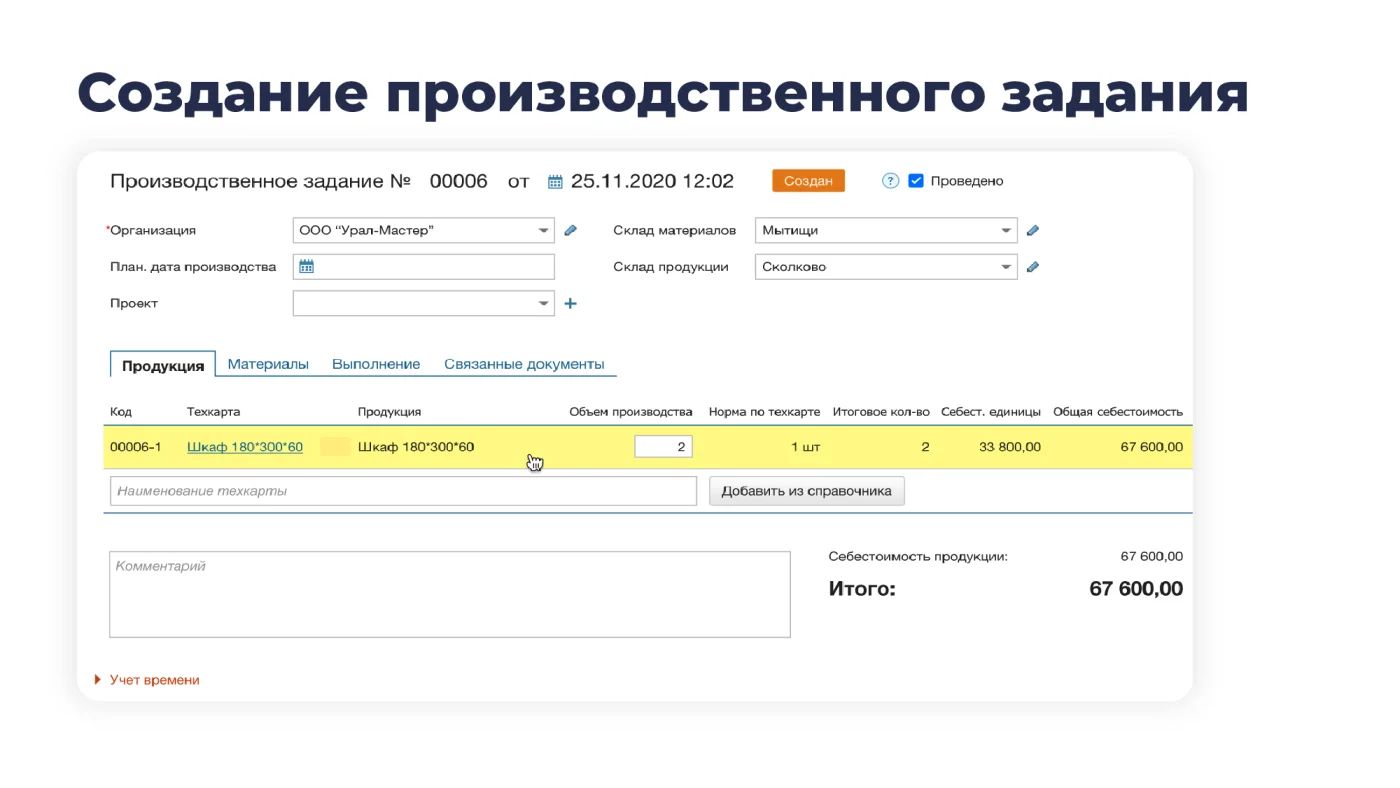
Task: Click the Итоговое кол-во column header
Action: 881,412
